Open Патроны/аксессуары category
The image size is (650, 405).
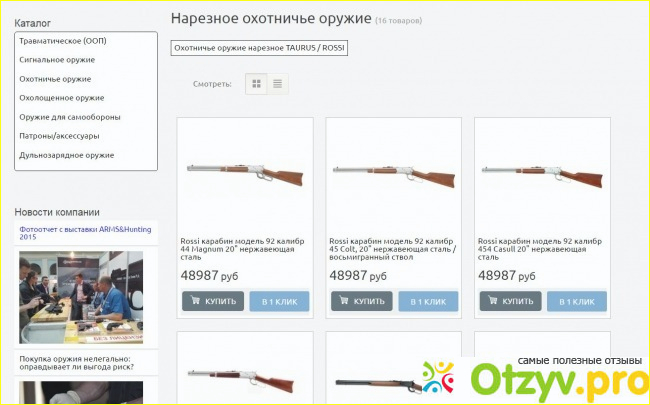(59, 136)
